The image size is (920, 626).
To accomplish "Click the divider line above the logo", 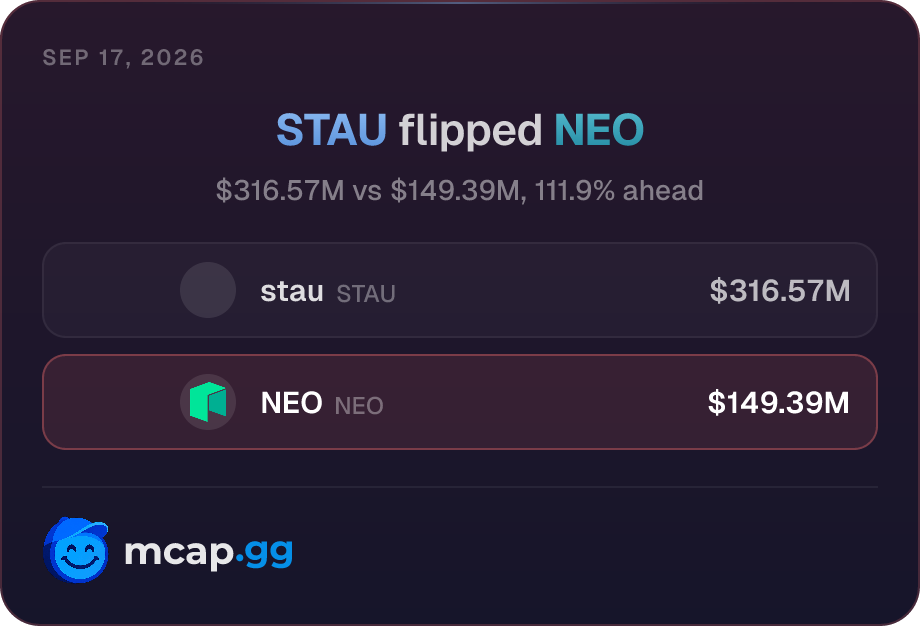I will [x=460, y=487].
